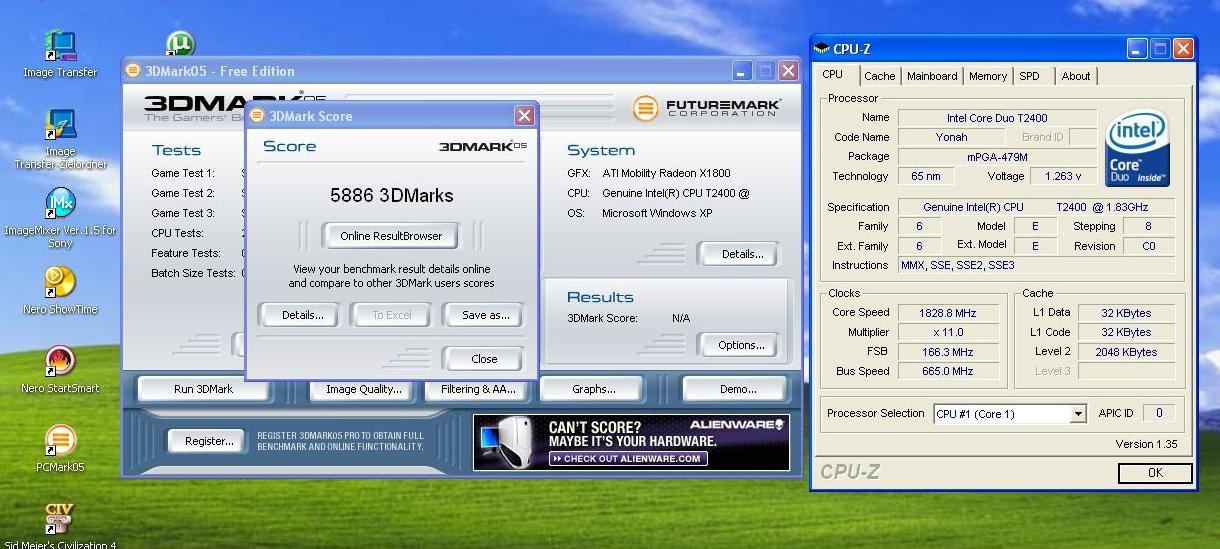Click the Save as button

[x=485, y=315]
